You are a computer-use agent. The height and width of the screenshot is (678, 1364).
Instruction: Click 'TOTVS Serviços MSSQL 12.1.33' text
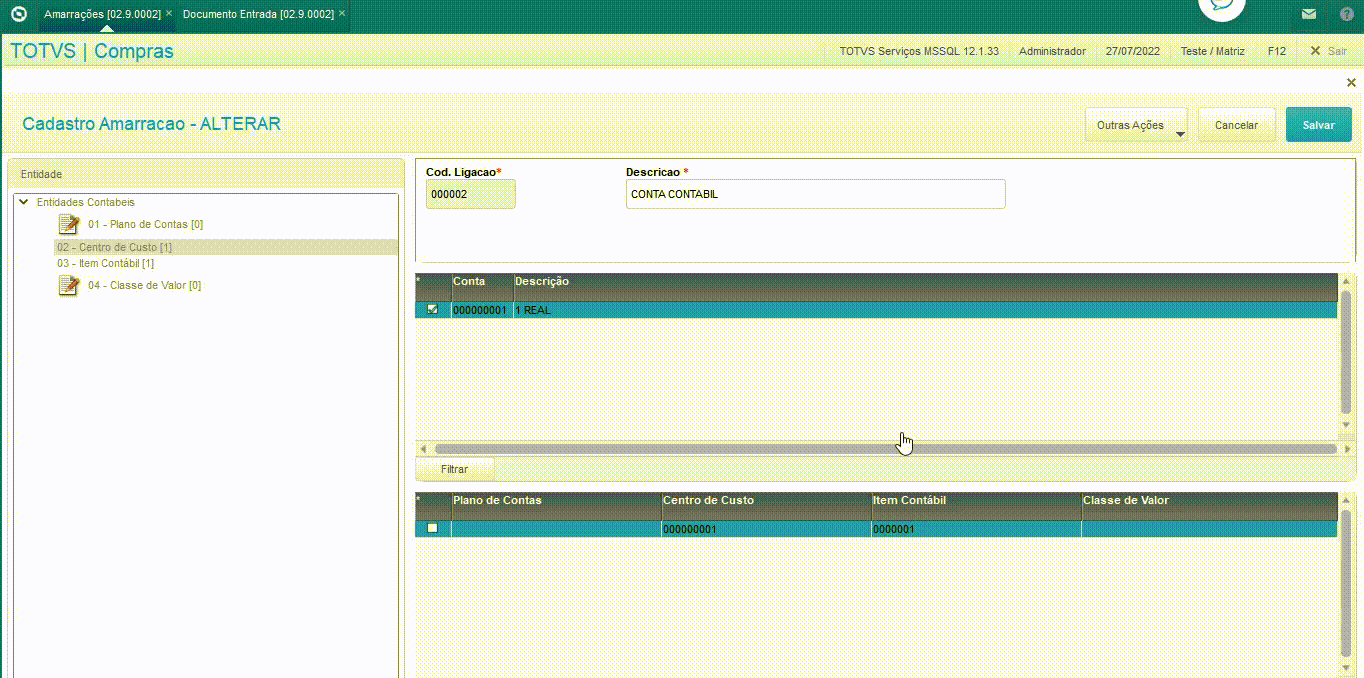click(919, 51)
